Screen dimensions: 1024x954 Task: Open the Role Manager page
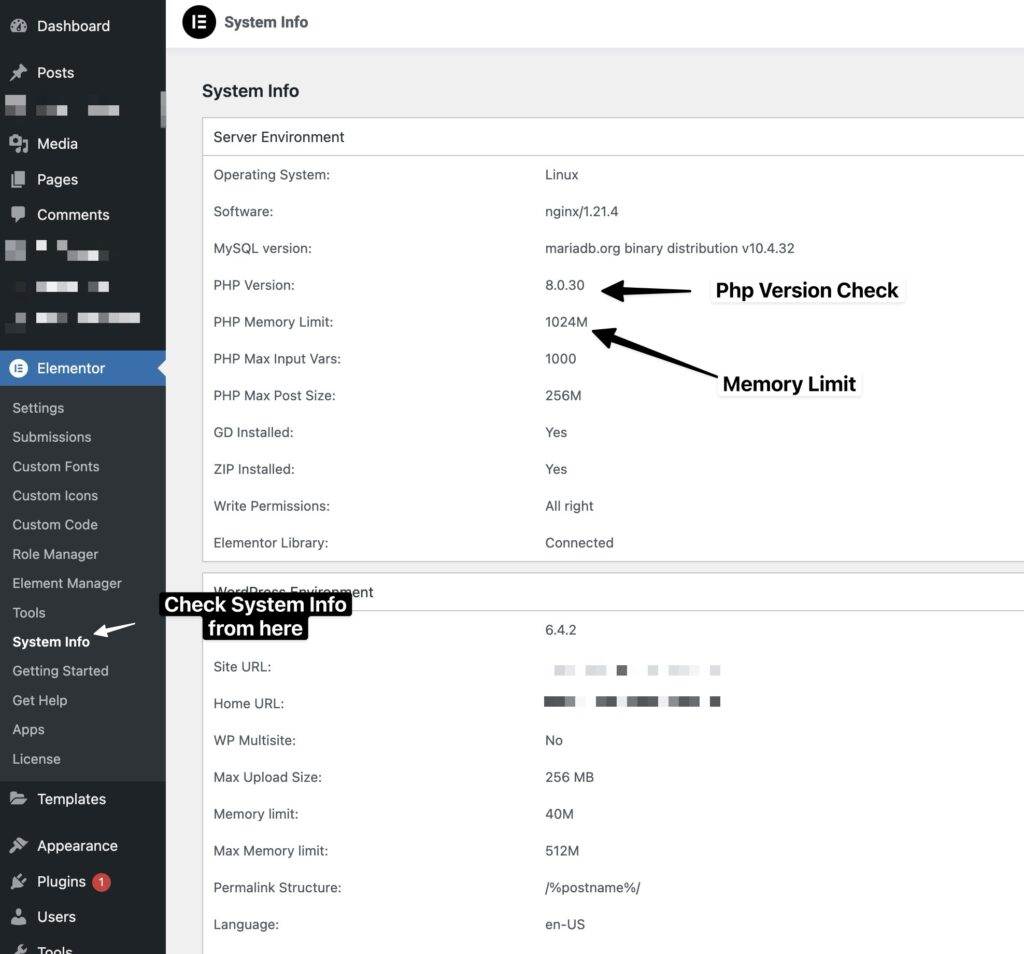tap(54, 554)
